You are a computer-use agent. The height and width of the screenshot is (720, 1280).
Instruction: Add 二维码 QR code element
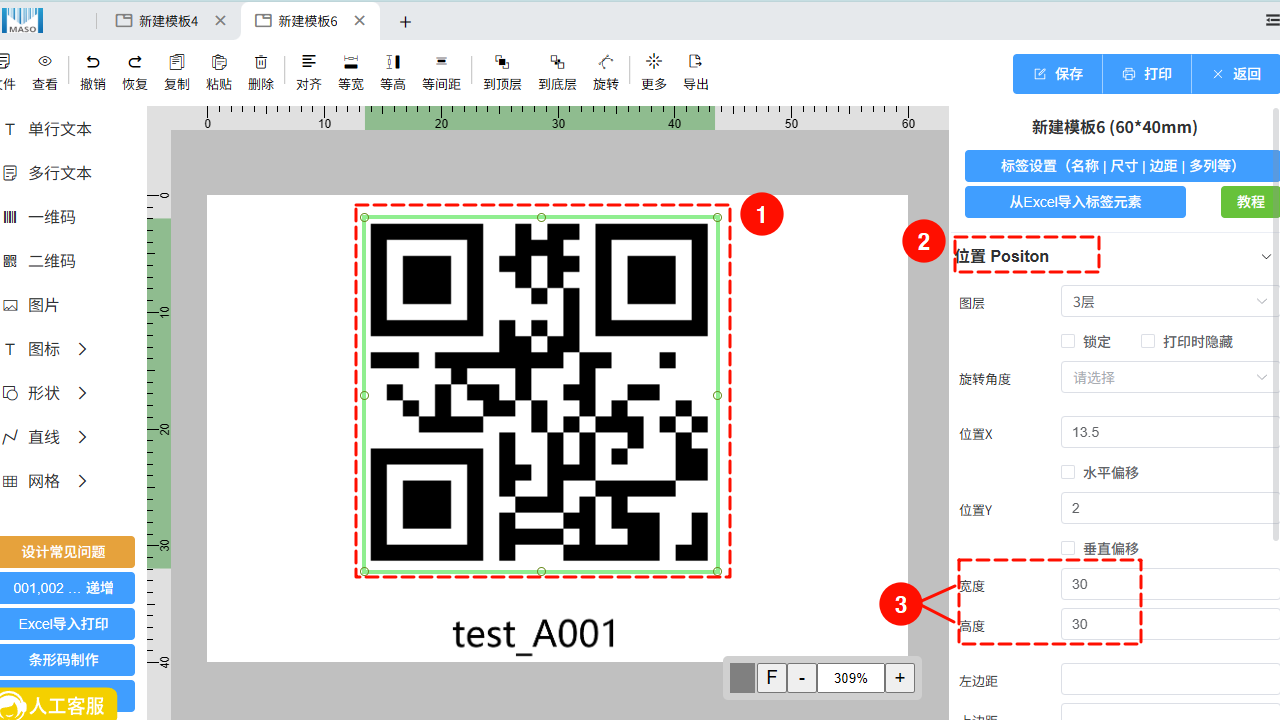[52, 261]
